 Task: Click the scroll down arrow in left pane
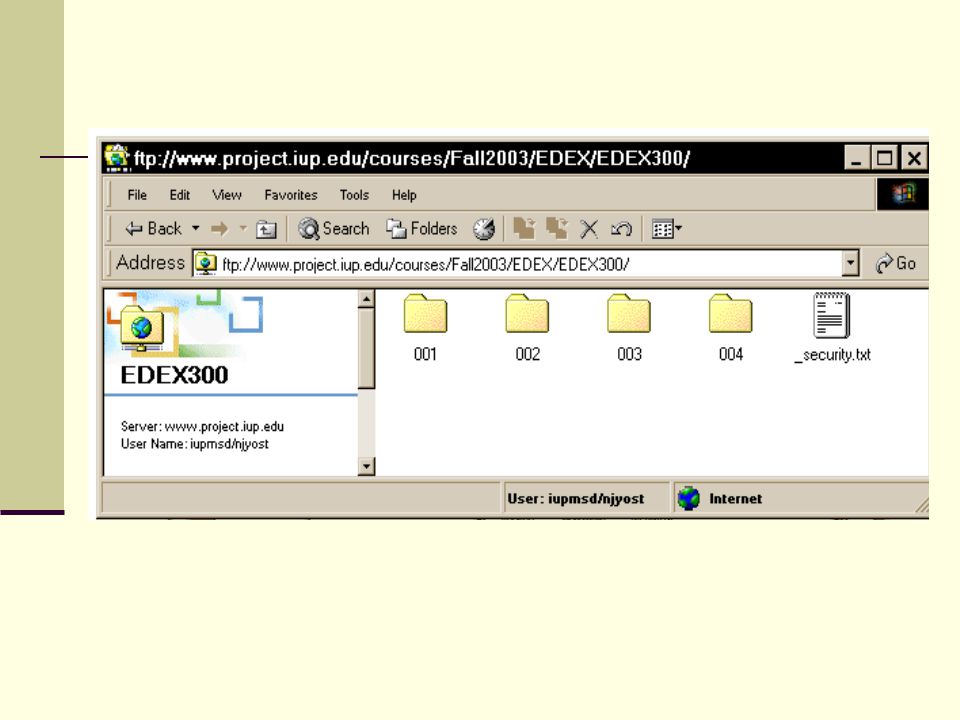click(x=366, y=467)
